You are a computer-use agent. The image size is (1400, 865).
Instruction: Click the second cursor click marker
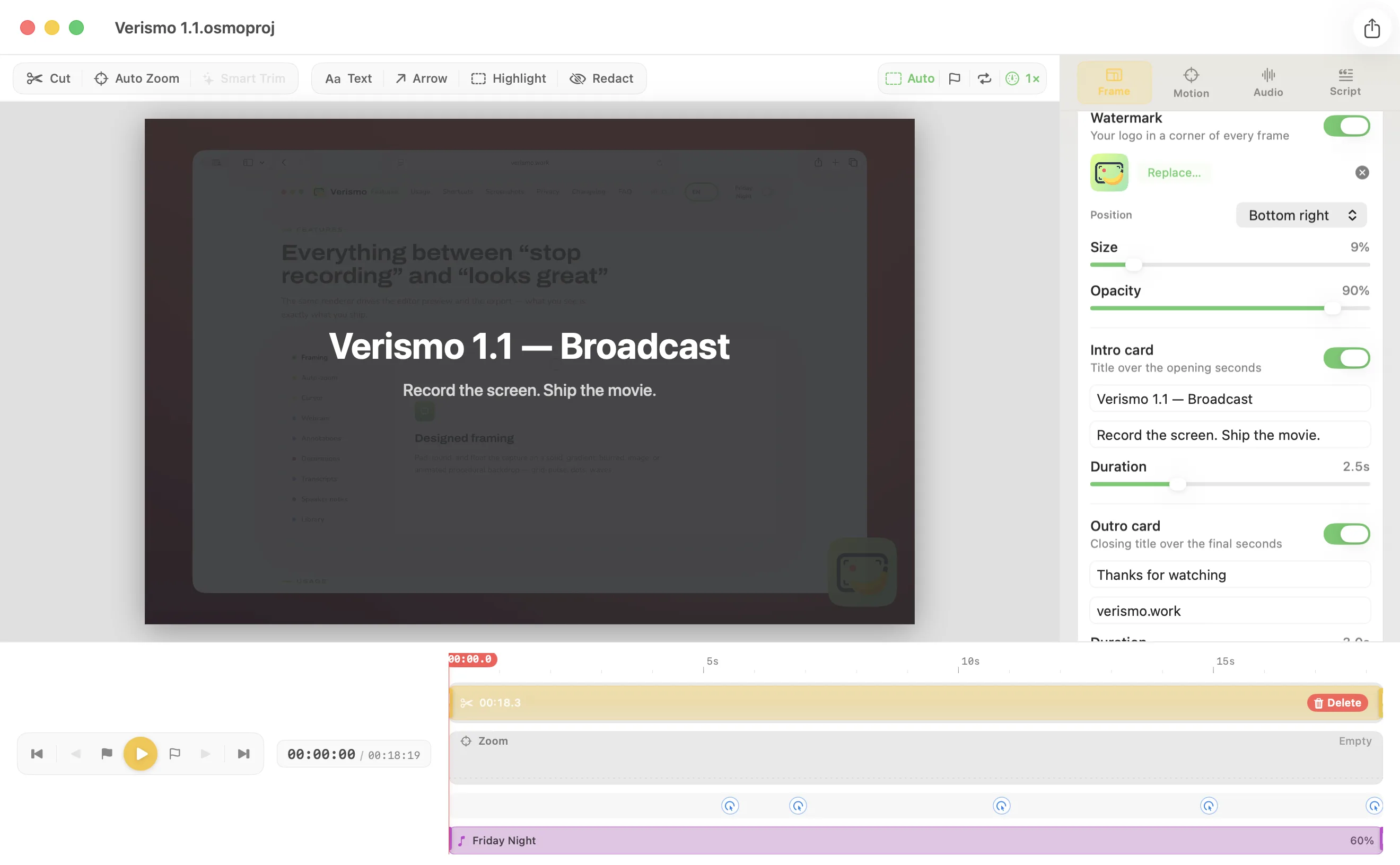pos(798,806)
